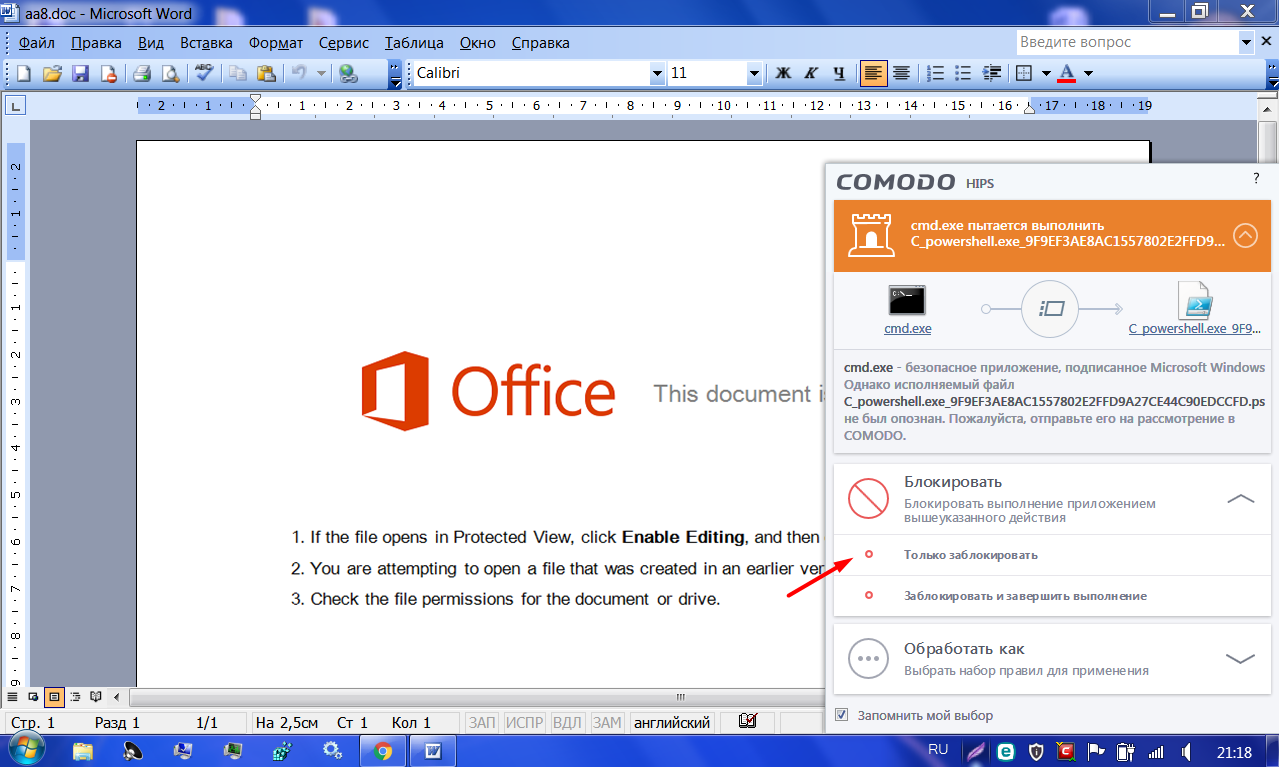Open the font color dropdown arrow
The image size is (1279, 767).
click(1088, 73)
